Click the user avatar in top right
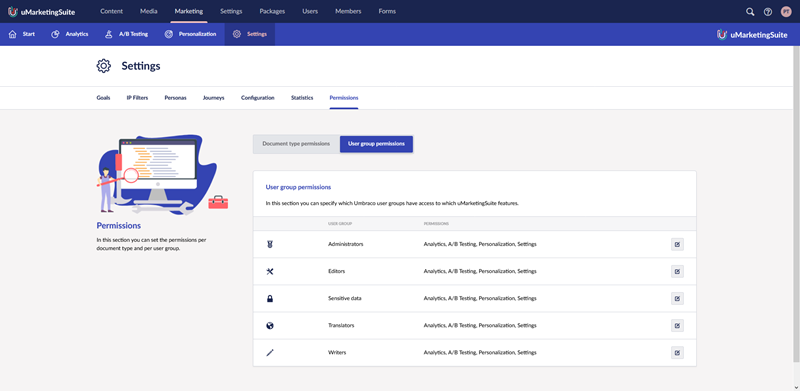The height and width of the screenshot is (391, 800). click(x=786, y=11)
